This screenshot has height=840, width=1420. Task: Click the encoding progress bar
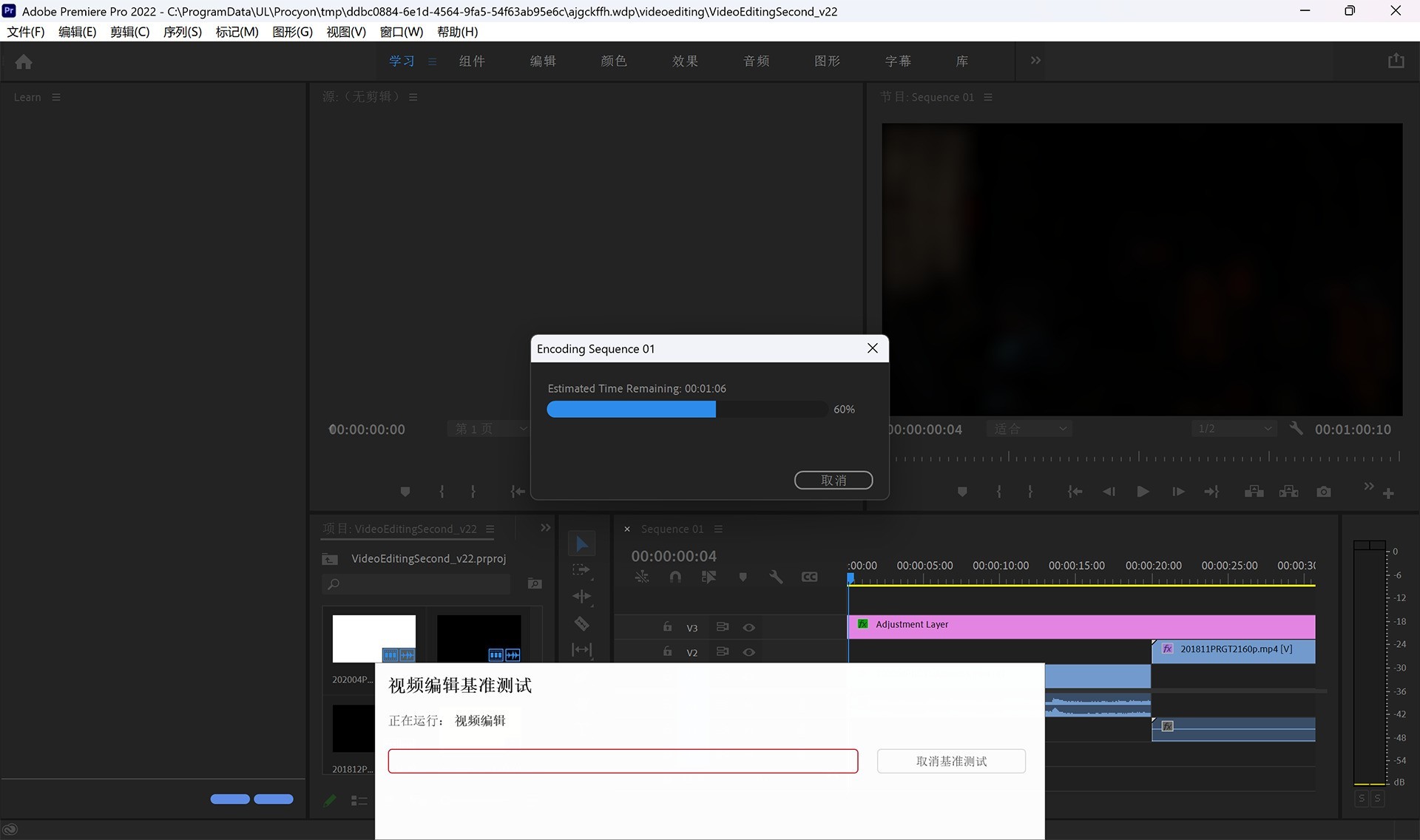click(x=686, y=410)
